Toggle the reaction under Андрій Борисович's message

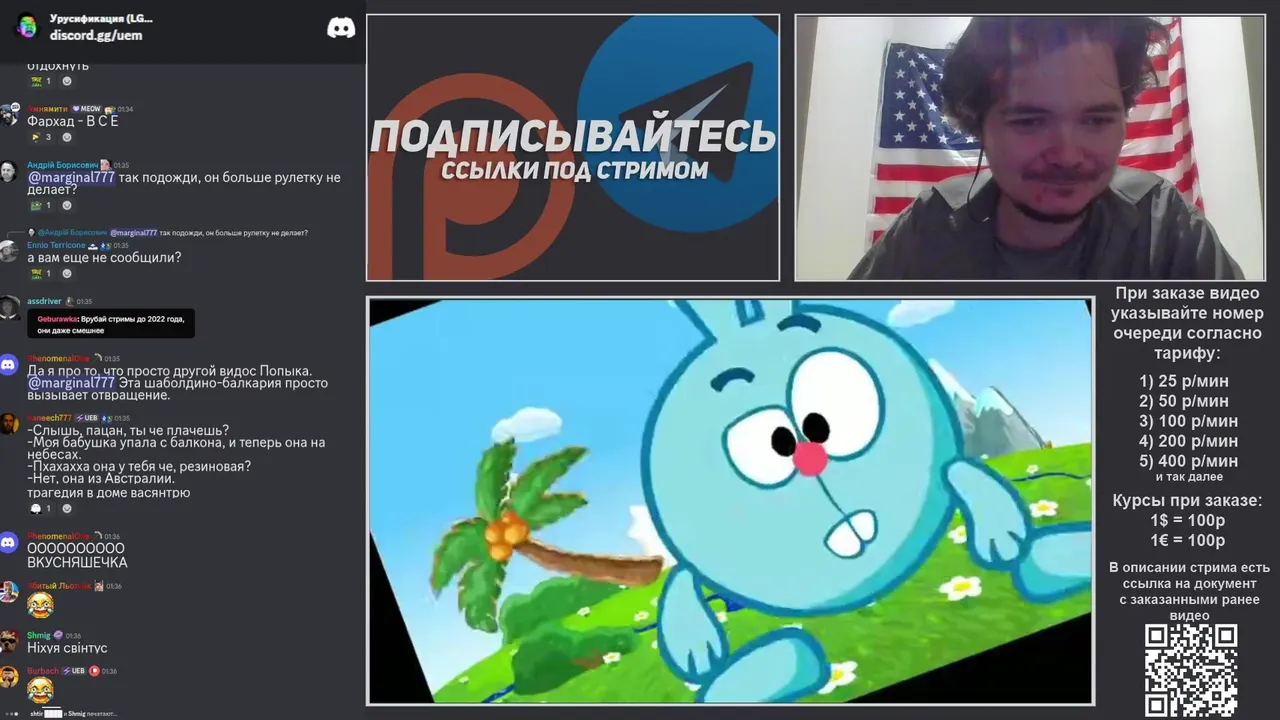(x=41, y=205)
